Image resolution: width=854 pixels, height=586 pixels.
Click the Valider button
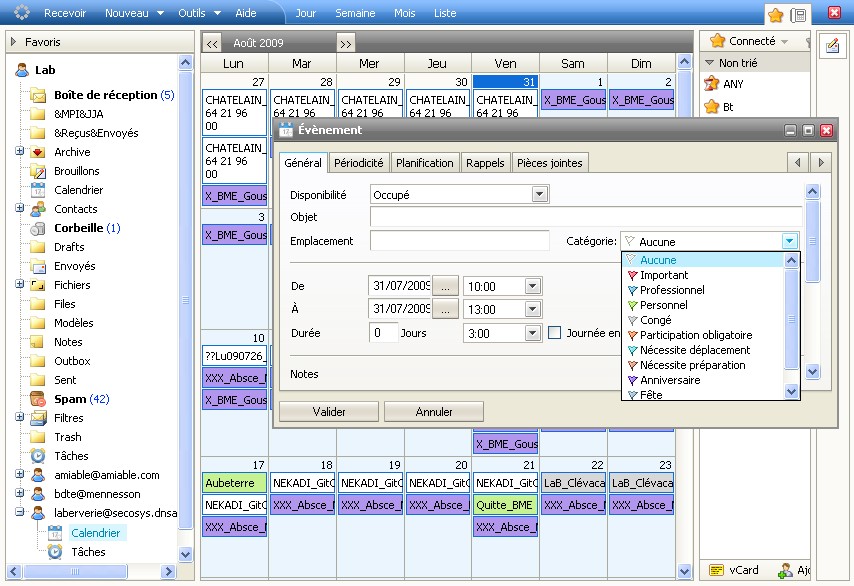click(329, 411)
